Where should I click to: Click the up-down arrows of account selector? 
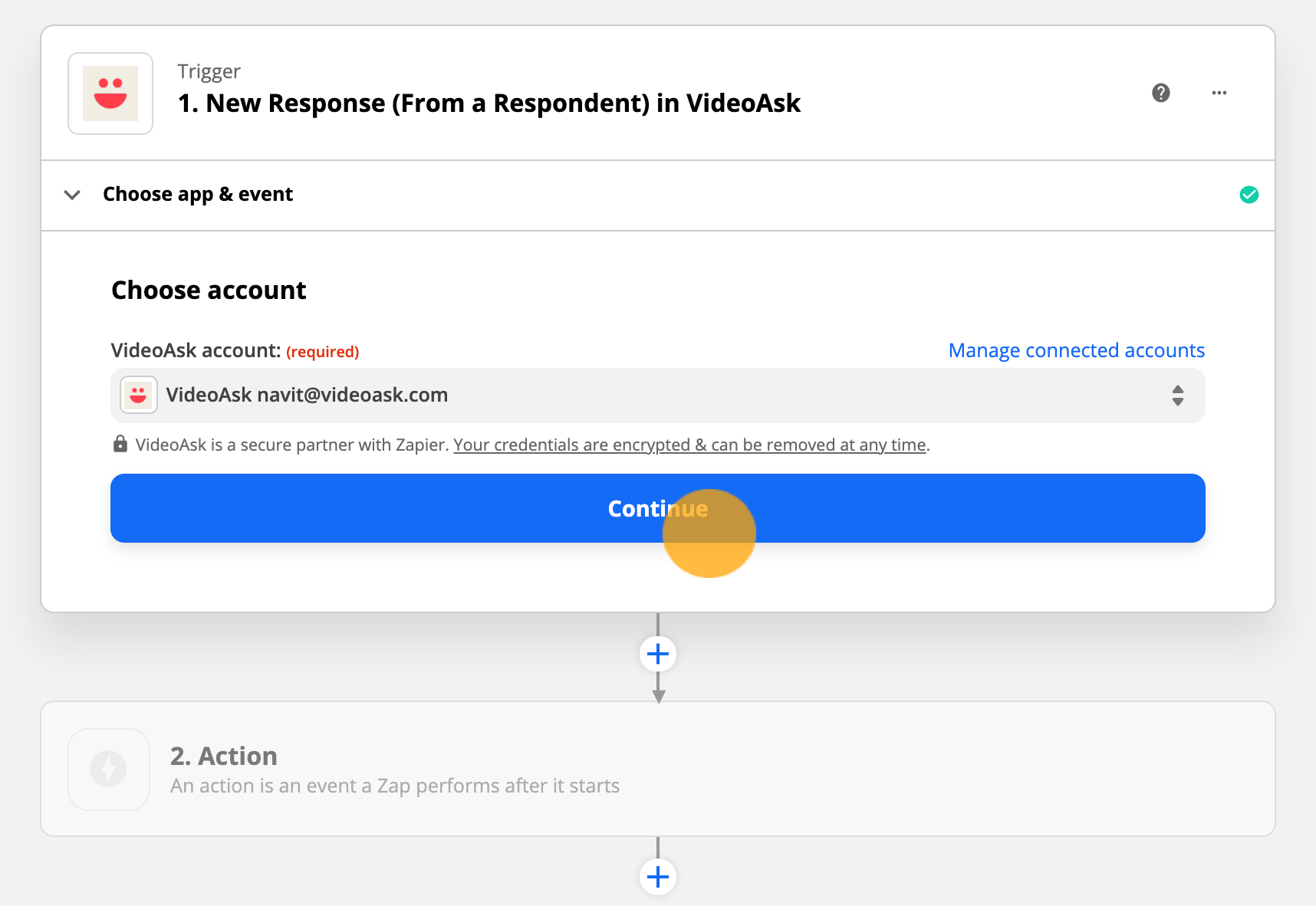[1178, 396]
